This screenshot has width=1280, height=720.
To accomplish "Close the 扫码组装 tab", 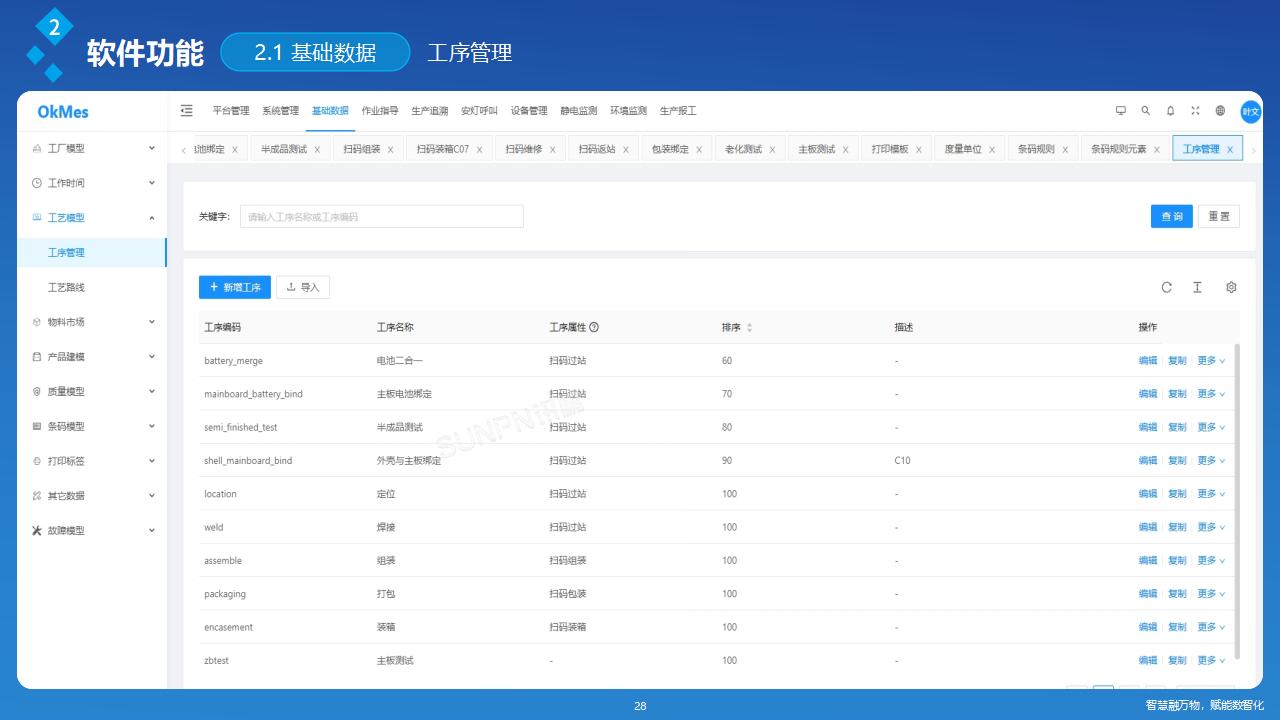I will 390,149.
